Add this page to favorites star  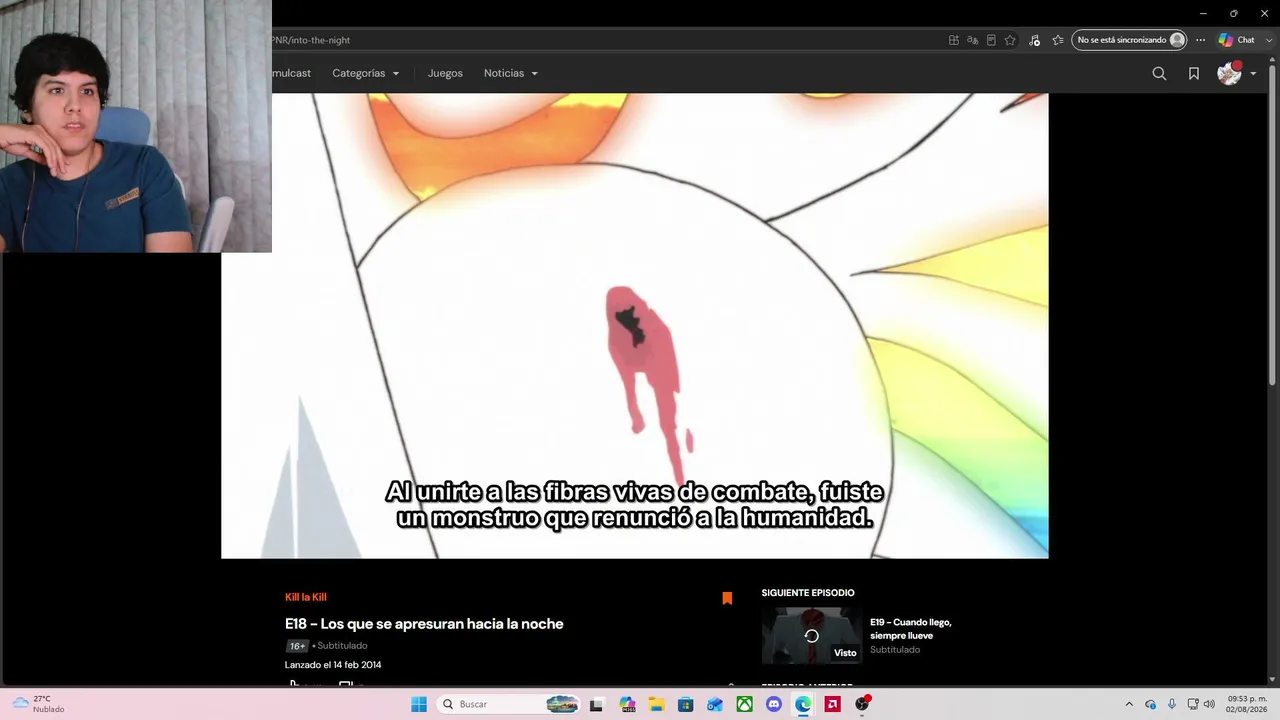1010,40
